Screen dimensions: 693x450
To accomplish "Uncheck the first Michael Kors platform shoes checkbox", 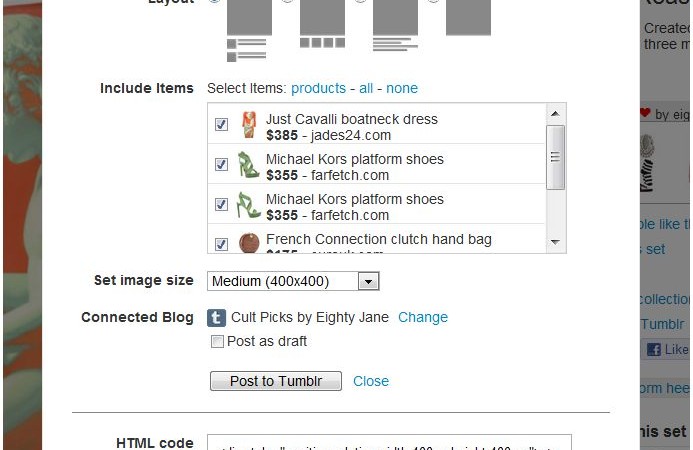I will [x=221, y=164].
